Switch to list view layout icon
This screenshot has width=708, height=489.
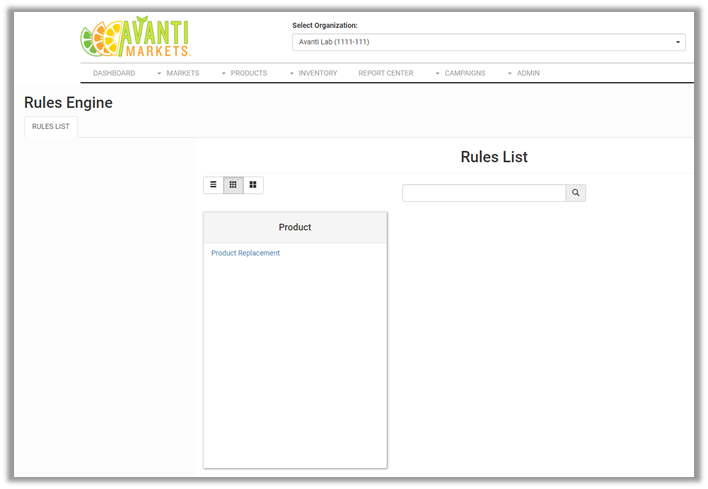tap(213, 185)
